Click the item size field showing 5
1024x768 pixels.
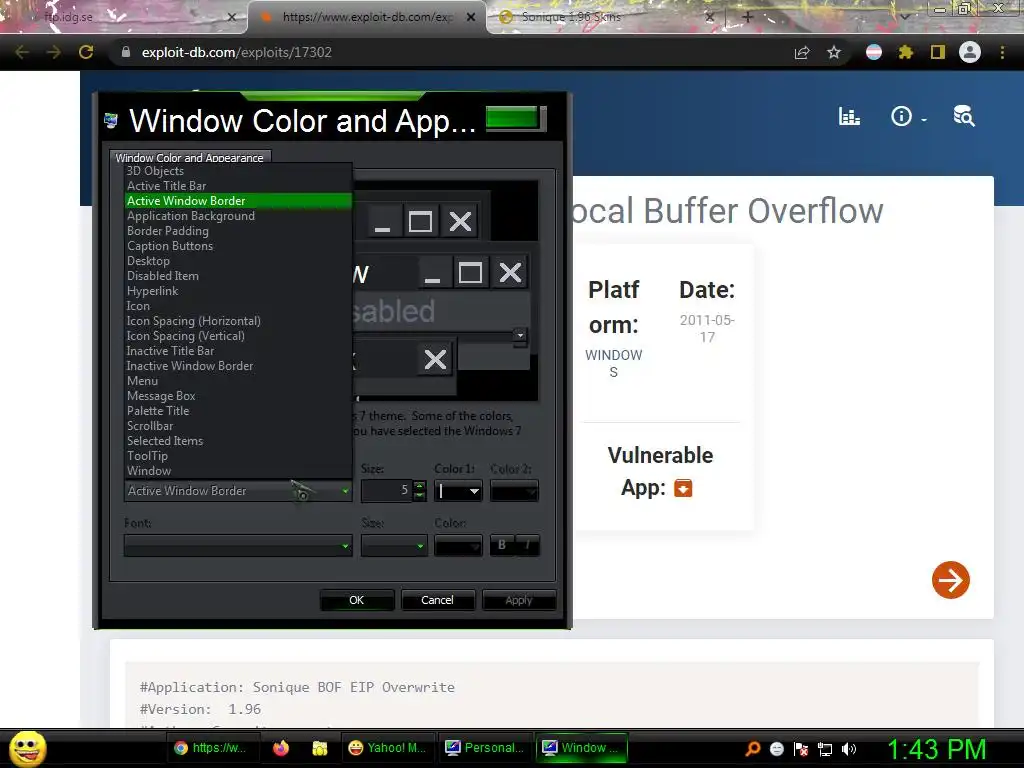pos(387,491)
